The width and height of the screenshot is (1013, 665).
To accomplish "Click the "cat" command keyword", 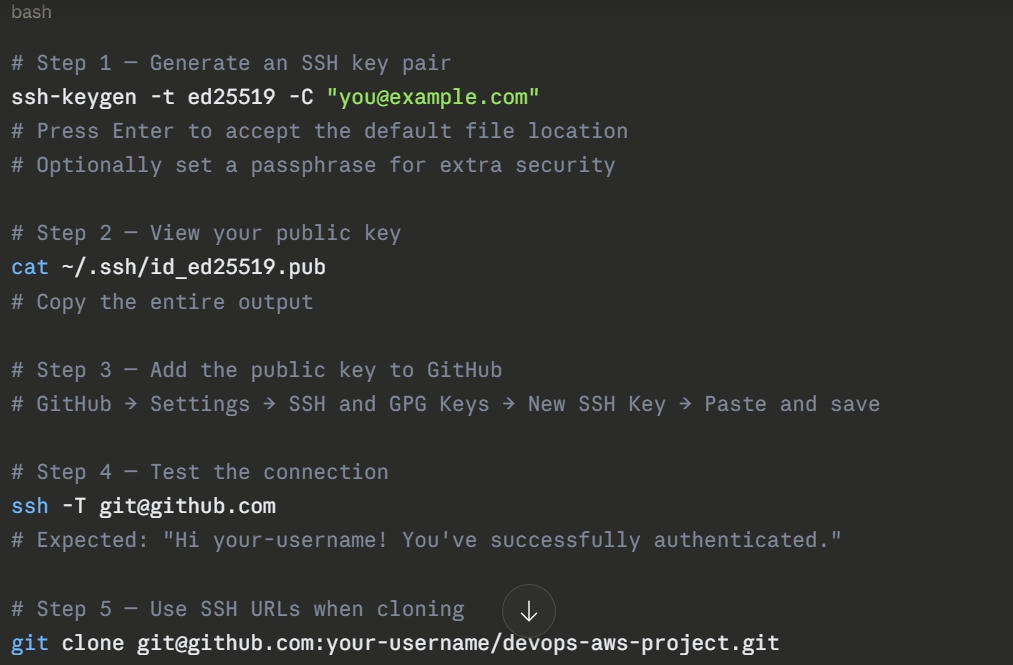I will (x=30, y=268).
